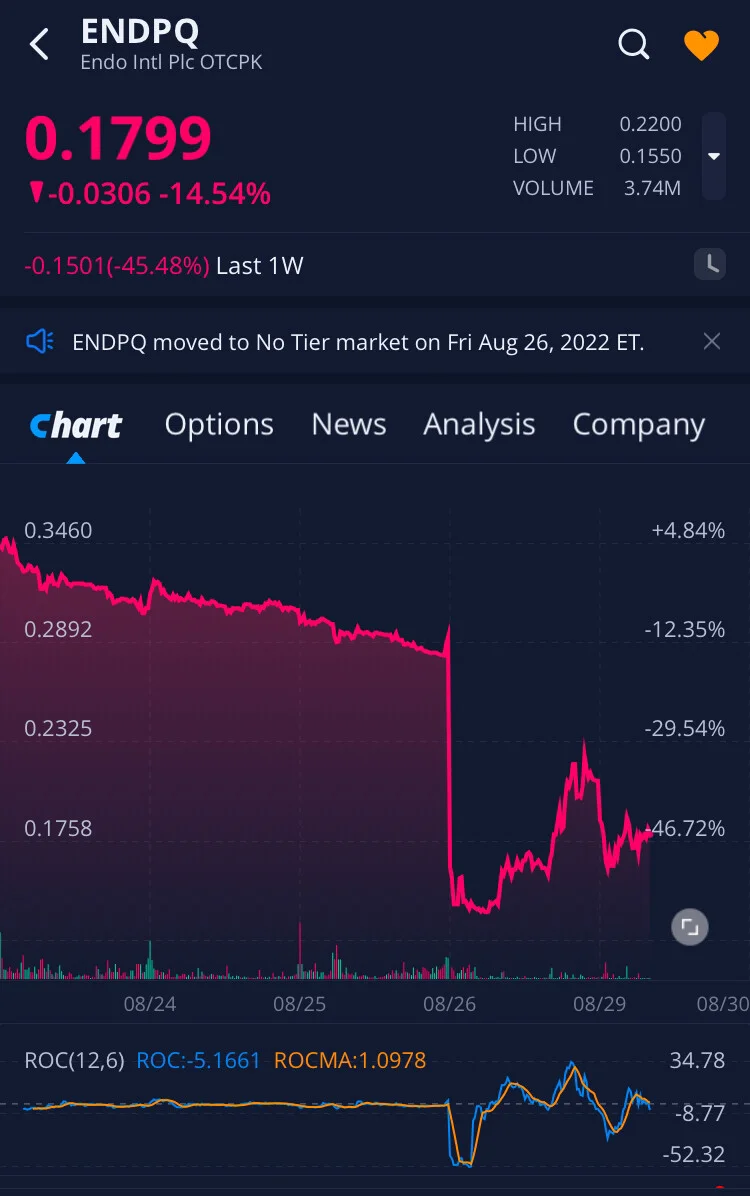Screen dimensions: 750x1196
Task: Tap the ENDPQ moved announcement text
Action: pos(358,342)
